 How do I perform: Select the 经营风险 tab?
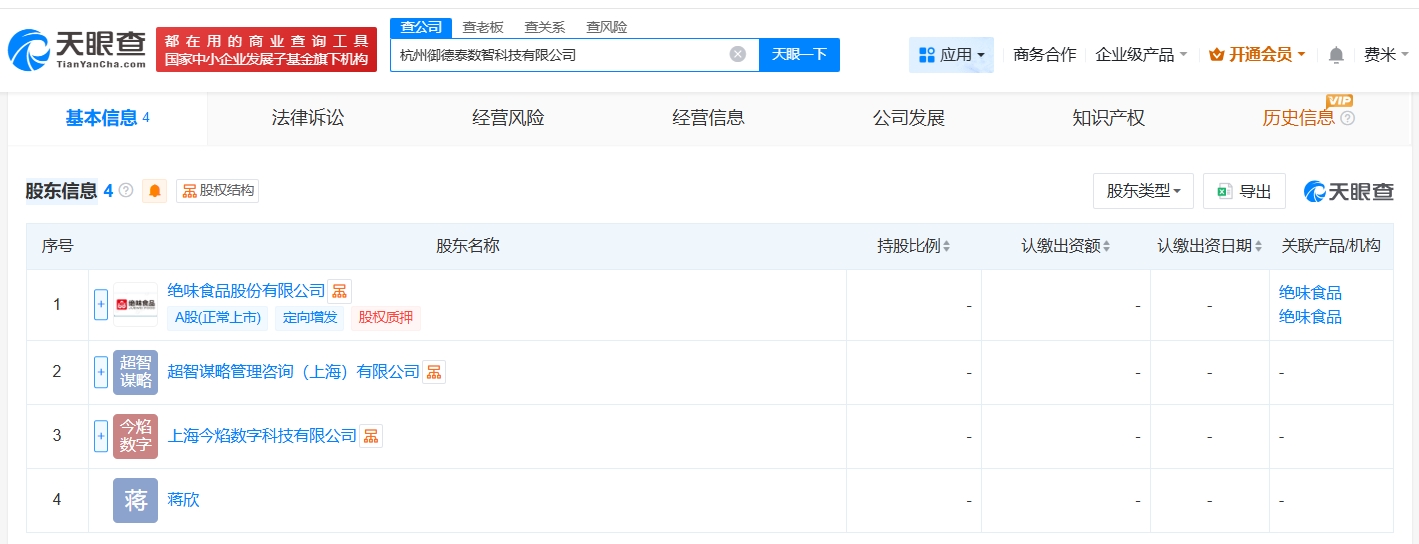click(x=508, y=118)
